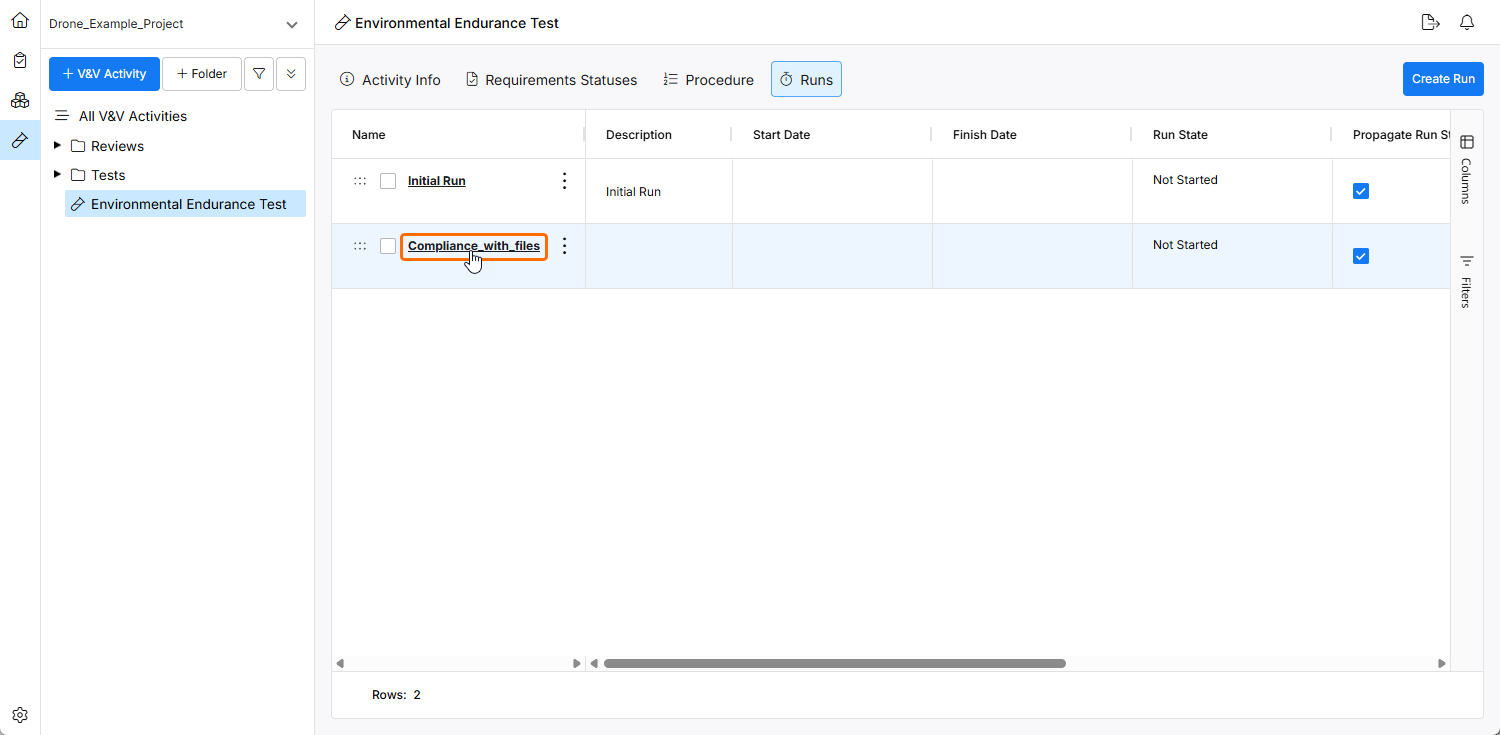Uncheck Propagate Run State for Initial Run

pyautogui.click(x=1360, y=191)
